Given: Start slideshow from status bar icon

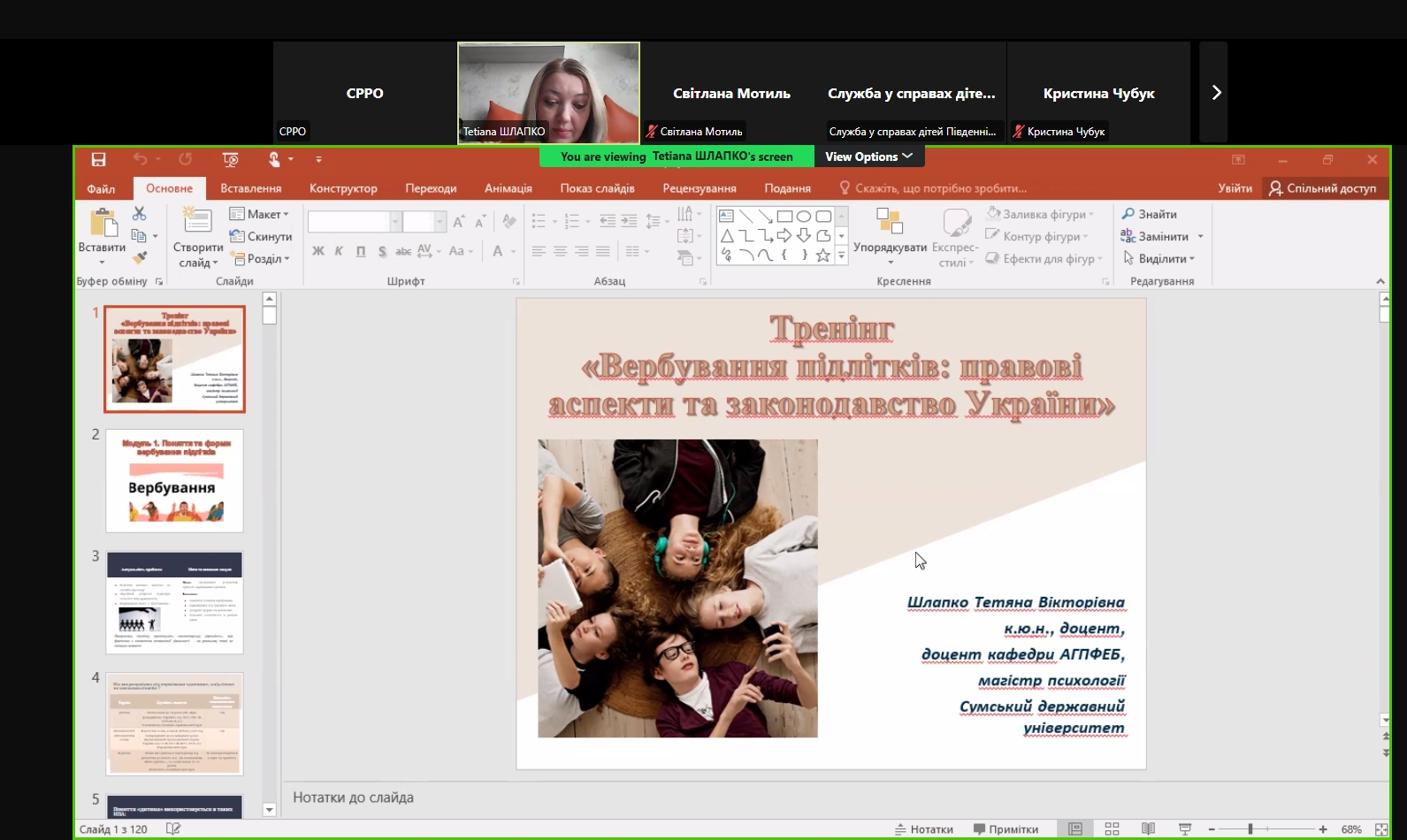Looking at the screenshot, I should pos(1184,829).
